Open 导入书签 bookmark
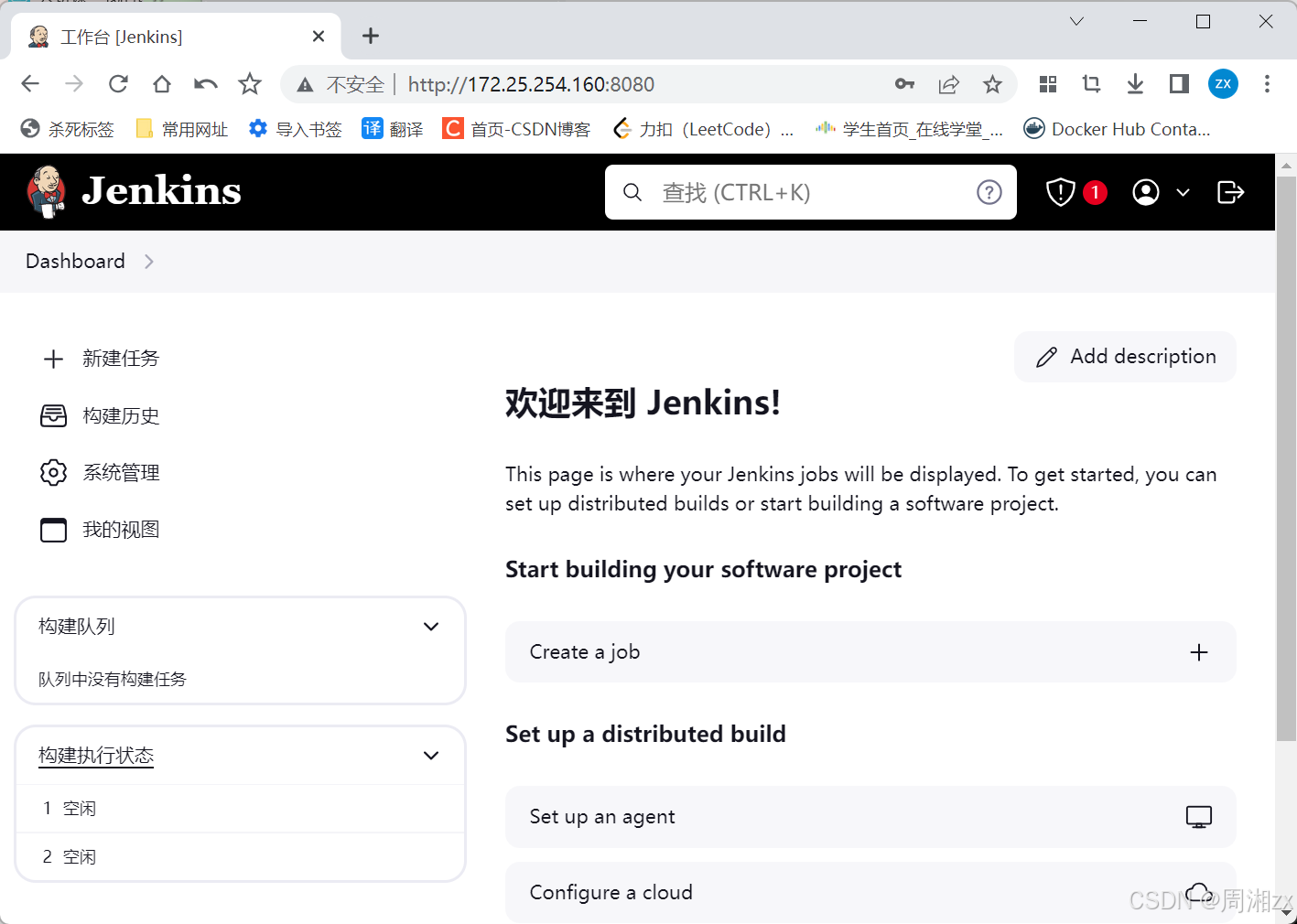Screen dimensions: 1297x924 pos(295,129)
